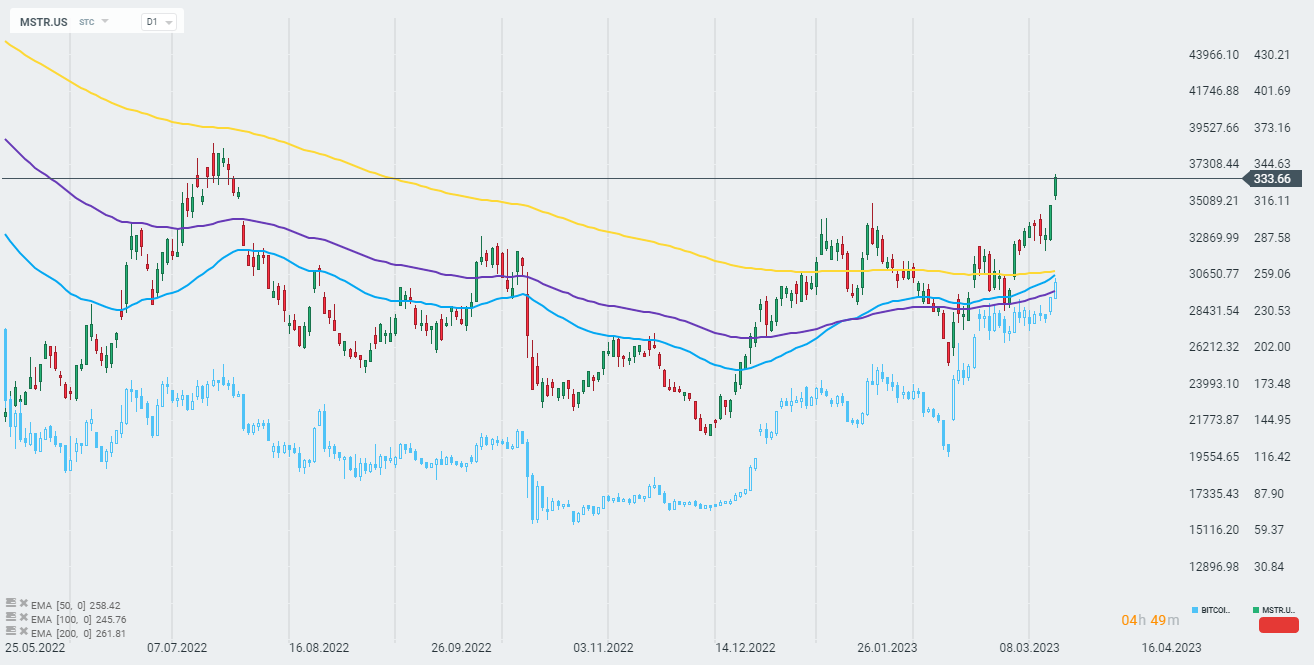
Task: Toggle the MSTR.US series in legend
Action: [x=1278, y=609]
